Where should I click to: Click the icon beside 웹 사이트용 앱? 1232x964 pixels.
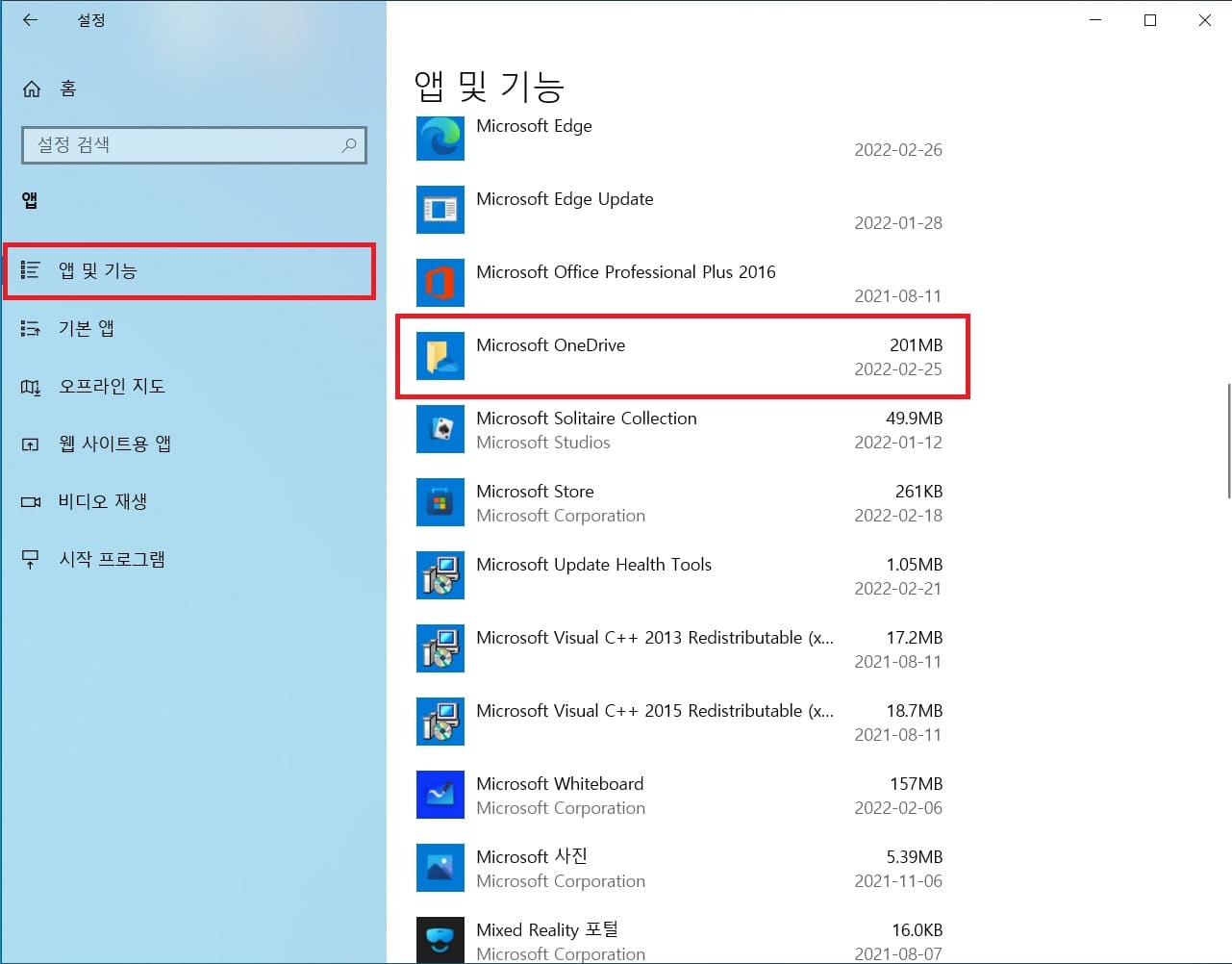click(31, 444)
